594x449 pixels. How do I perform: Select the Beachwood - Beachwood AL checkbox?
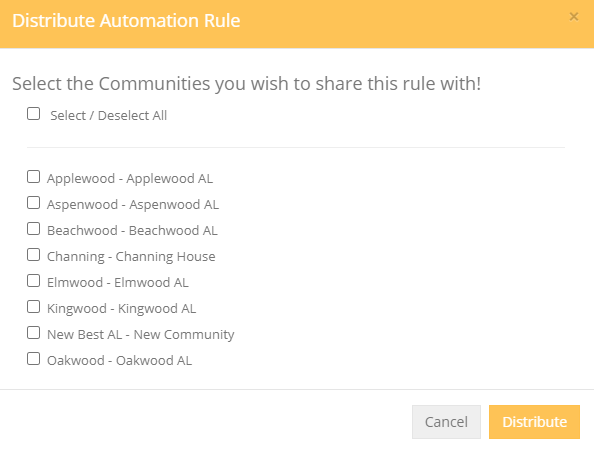pyautogui.click(x=33, y=228)
